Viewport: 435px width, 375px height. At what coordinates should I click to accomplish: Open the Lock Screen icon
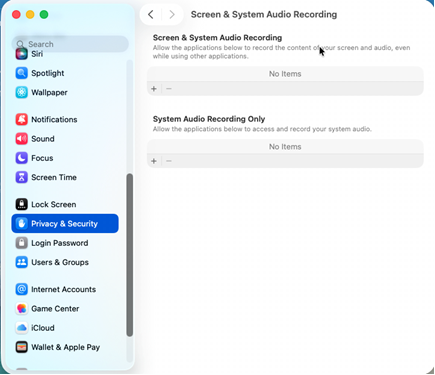coord(22,204)
